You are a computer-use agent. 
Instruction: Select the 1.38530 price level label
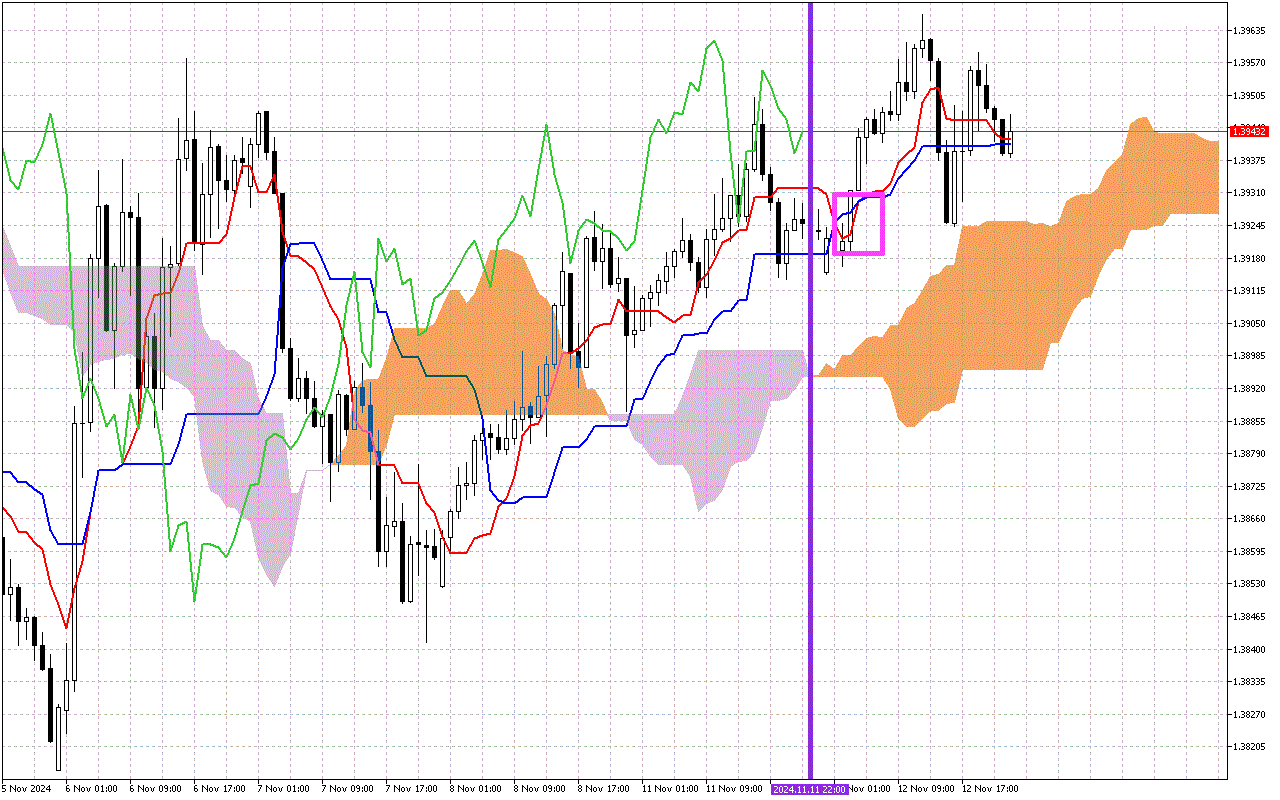(1248, 584)
